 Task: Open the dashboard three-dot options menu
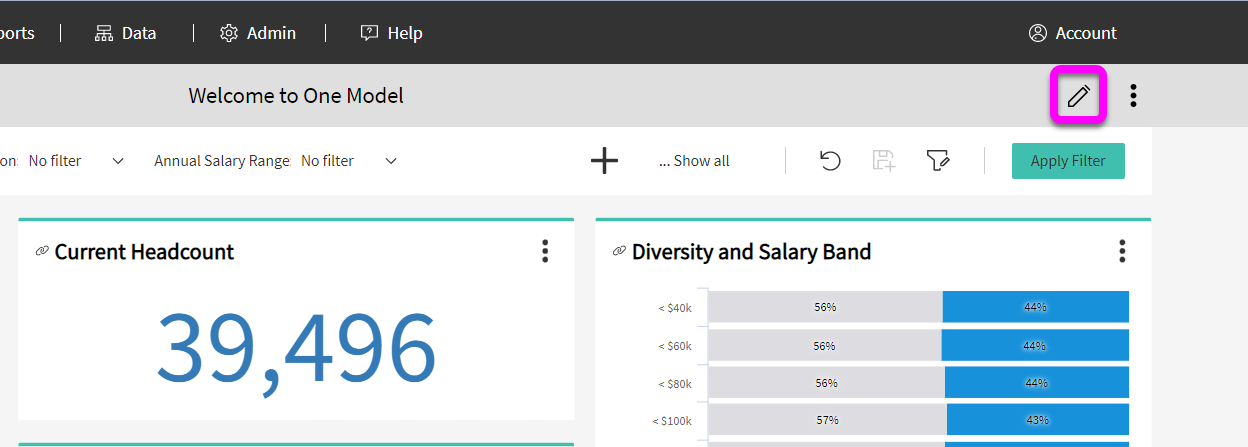(1133, 96)
